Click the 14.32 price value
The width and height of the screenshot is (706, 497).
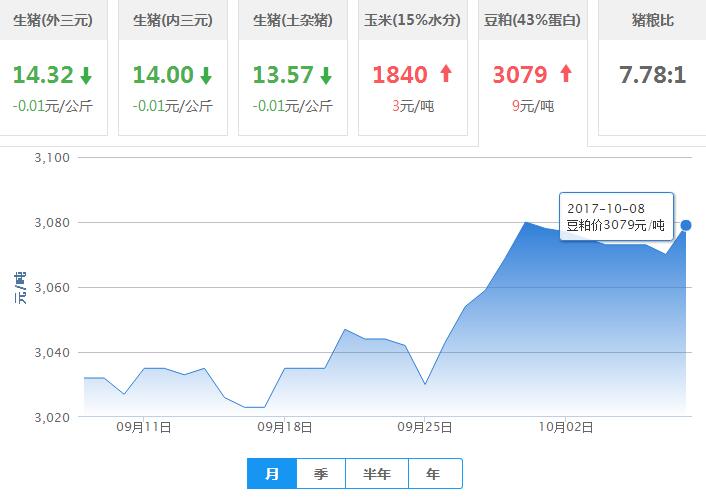click(x=43, y=75)
